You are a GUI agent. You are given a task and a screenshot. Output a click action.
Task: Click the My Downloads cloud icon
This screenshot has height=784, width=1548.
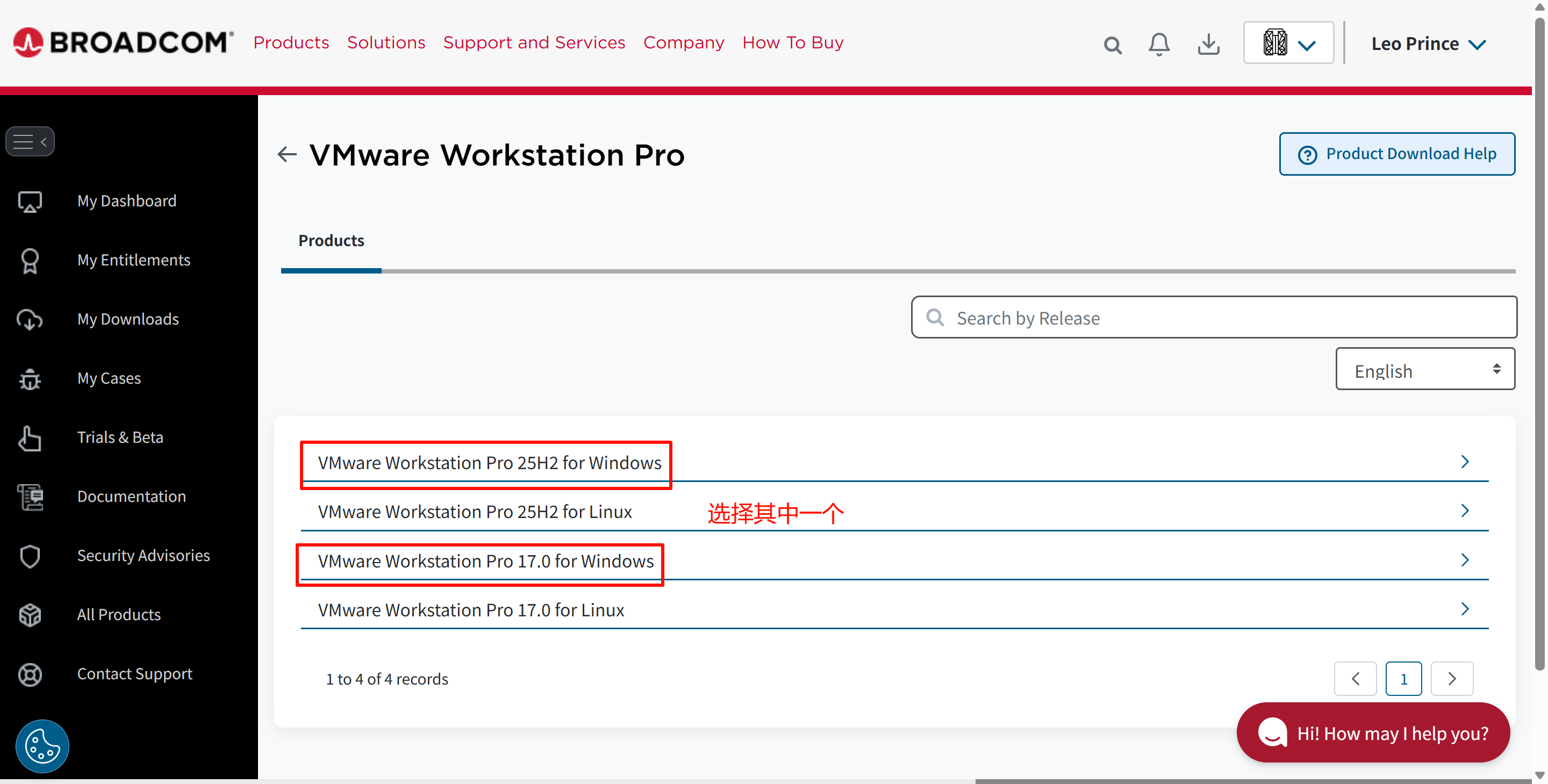coord(30,319)
